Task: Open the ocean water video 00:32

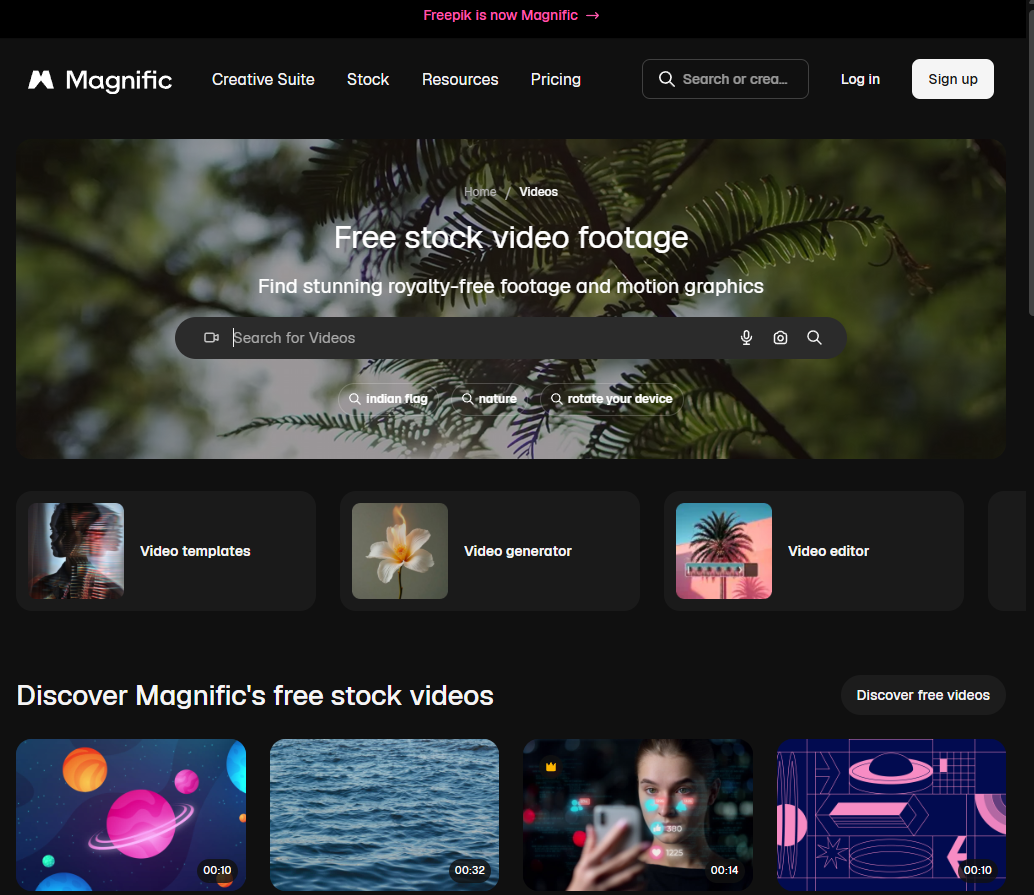Action: tap(384, 815)
